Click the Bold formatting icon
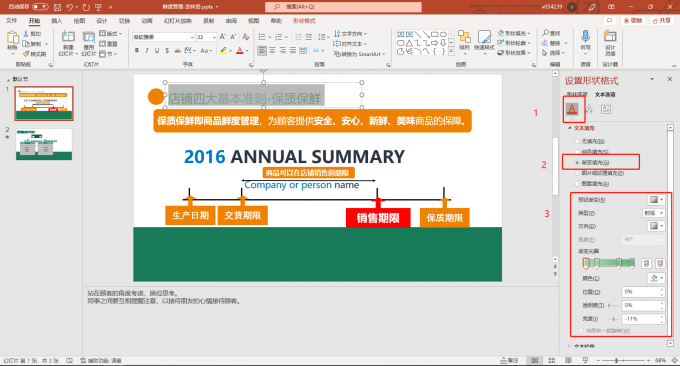 tap(137, 51)
